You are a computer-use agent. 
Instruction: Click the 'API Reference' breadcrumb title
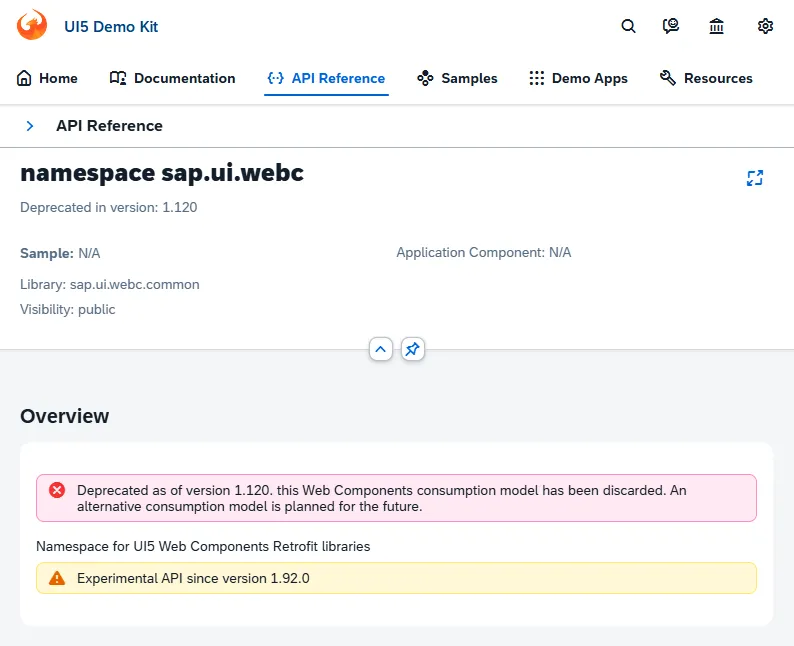109,126
